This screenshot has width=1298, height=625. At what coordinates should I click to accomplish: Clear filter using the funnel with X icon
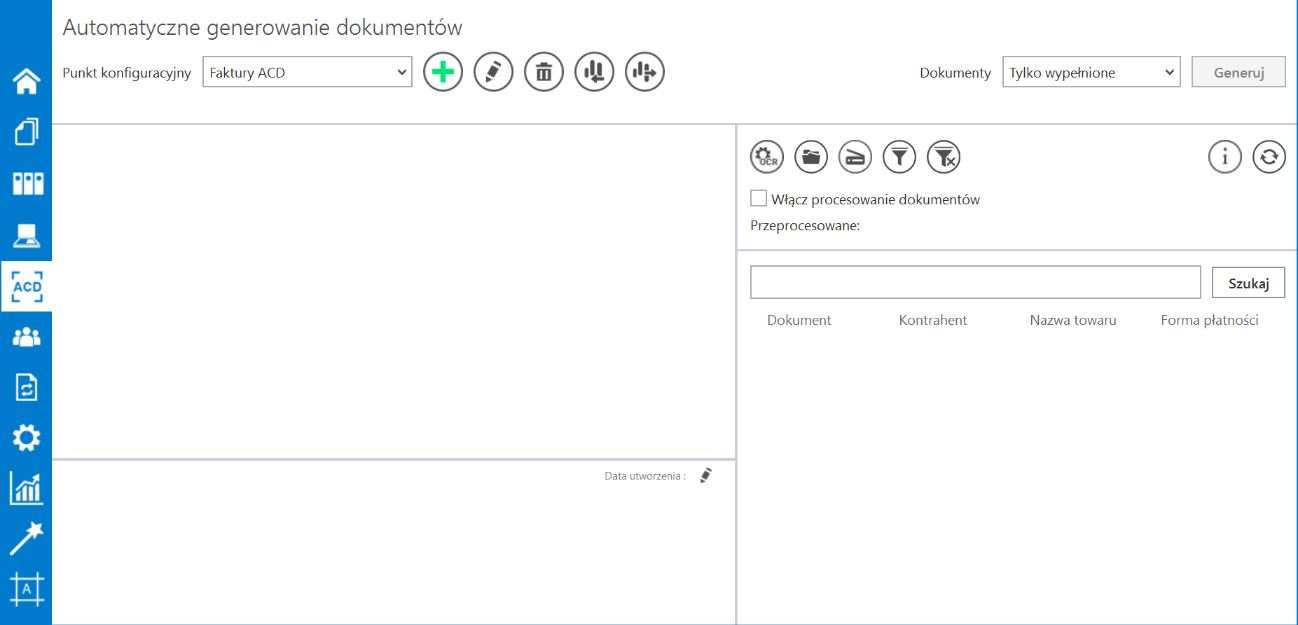[944, 156]
